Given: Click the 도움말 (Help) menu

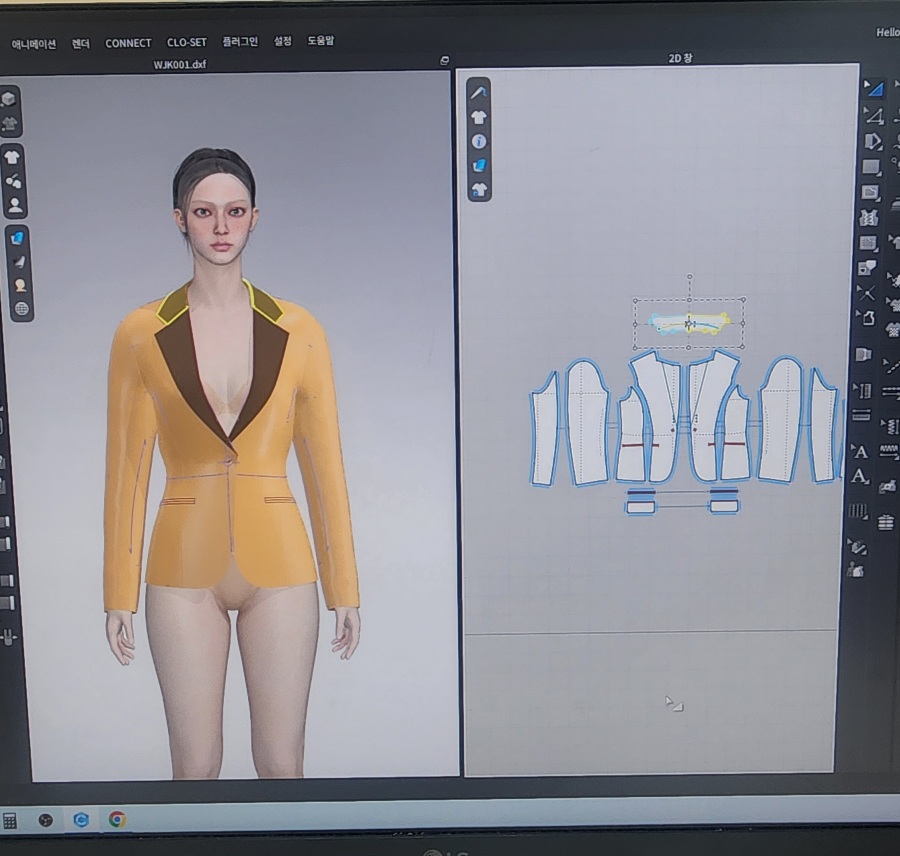Looking at the screenshot, I should pos(321,42).
